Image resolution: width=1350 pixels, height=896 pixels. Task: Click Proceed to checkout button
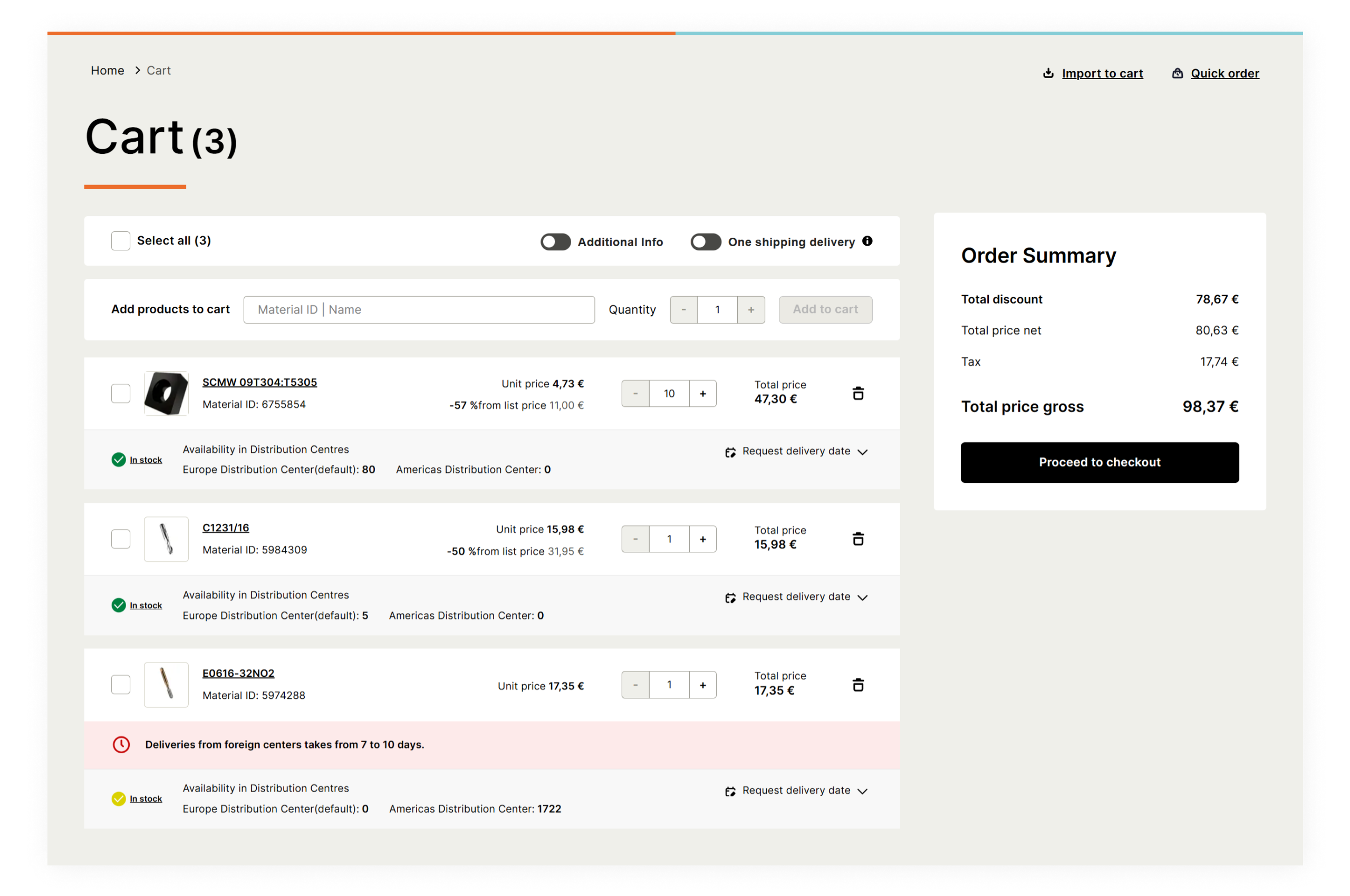pos(1099,462)
